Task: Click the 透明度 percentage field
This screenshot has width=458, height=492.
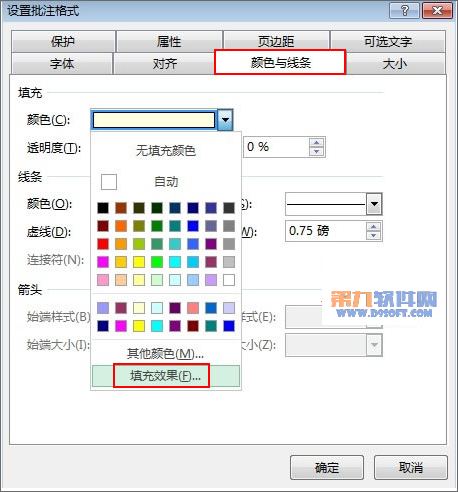Action: pos(276,147)
